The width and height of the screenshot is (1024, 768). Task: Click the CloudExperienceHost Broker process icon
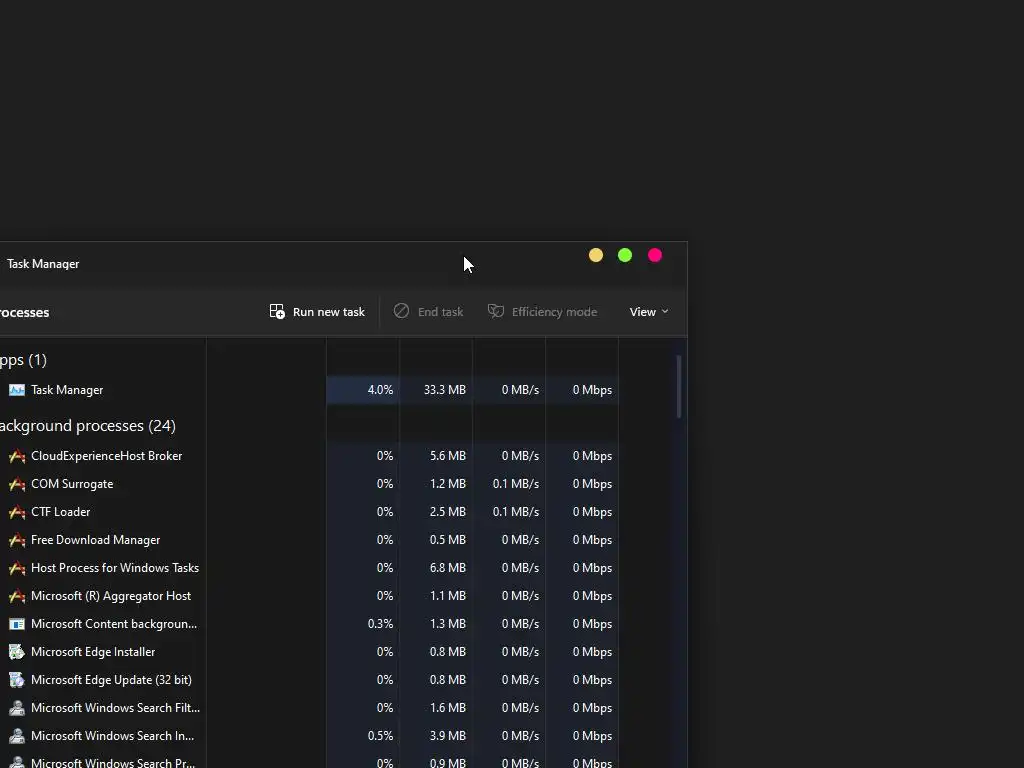[x=17, y=456]
